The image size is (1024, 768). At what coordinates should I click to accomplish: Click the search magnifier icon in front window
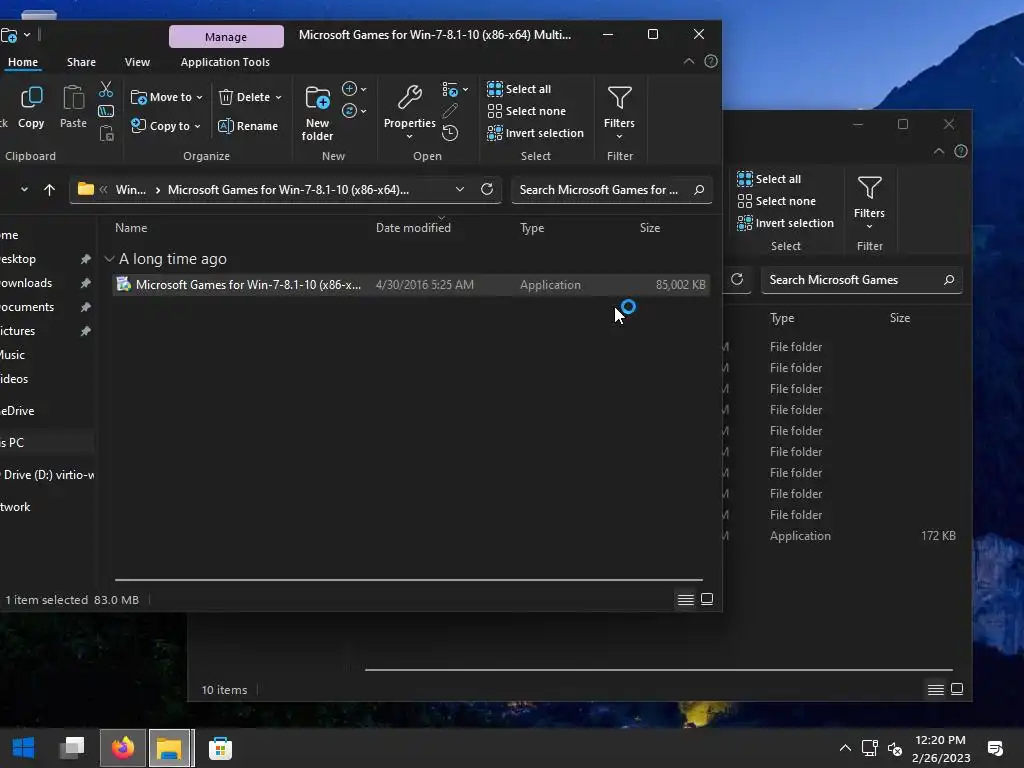click(699, 190)
